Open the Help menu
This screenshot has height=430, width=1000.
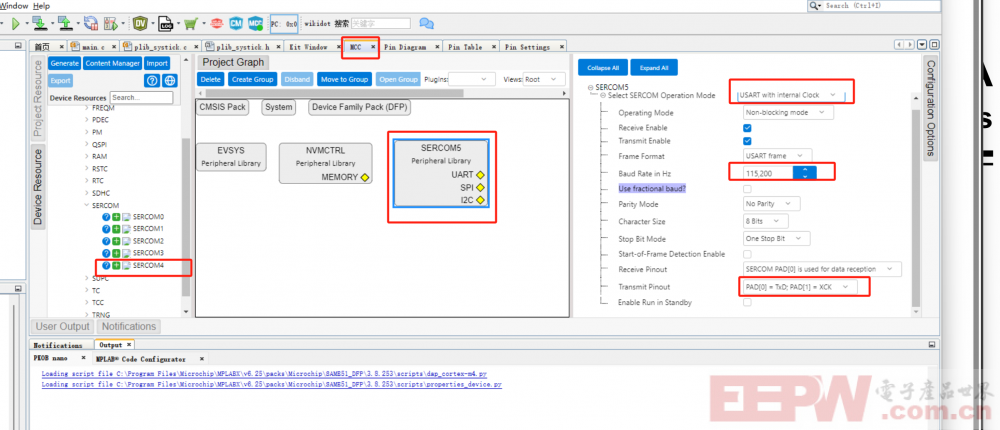(x=41, y=6)
